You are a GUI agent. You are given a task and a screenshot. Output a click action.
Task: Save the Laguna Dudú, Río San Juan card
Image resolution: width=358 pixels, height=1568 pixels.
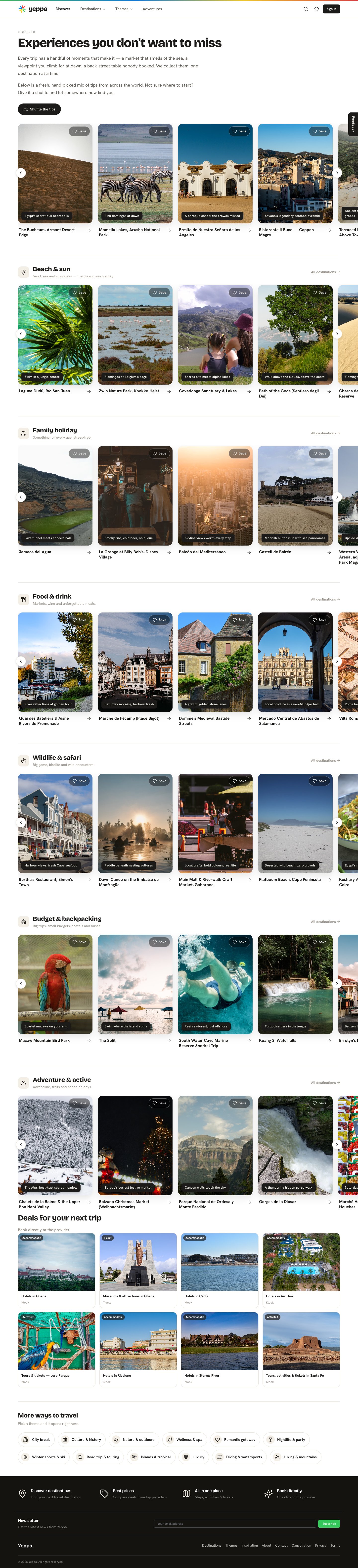click(79, 293)
